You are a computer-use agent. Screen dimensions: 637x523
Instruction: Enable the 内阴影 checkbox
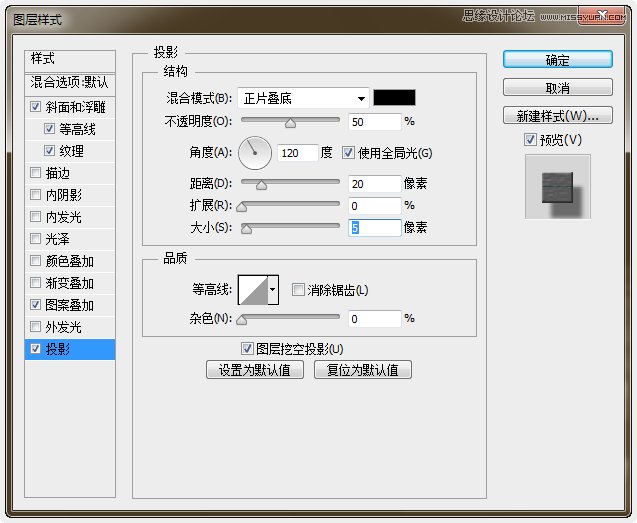(36, 195)
